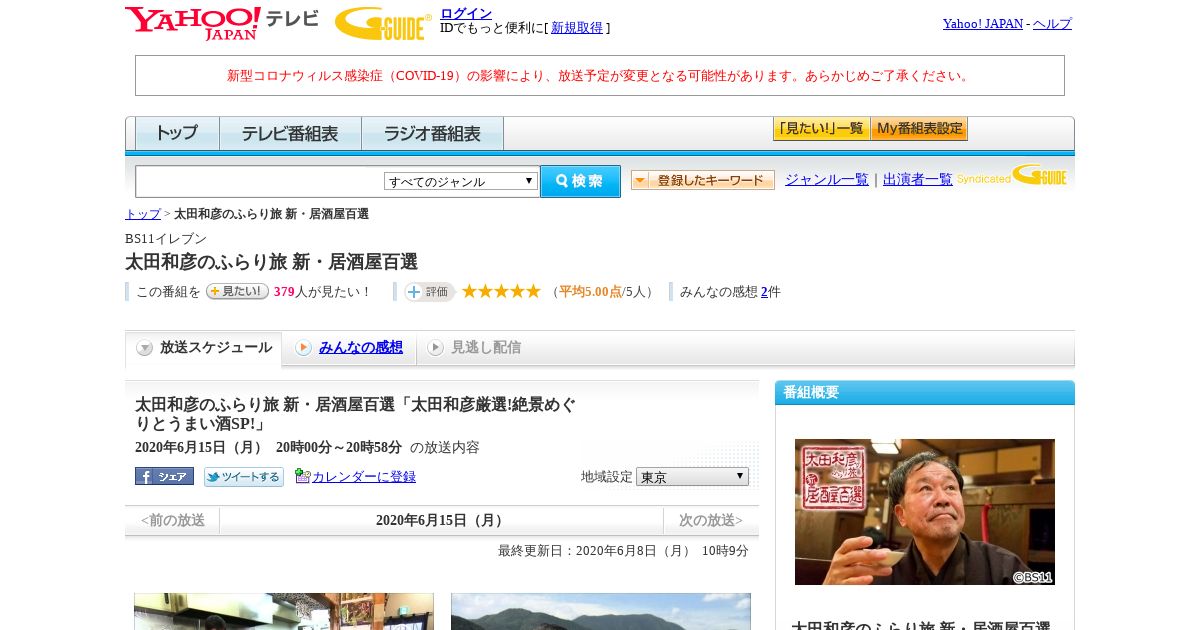This screenshot has height=630, width=1200.
Task: Click the 最終更新日 date text
Action: [x=623, y=551]
